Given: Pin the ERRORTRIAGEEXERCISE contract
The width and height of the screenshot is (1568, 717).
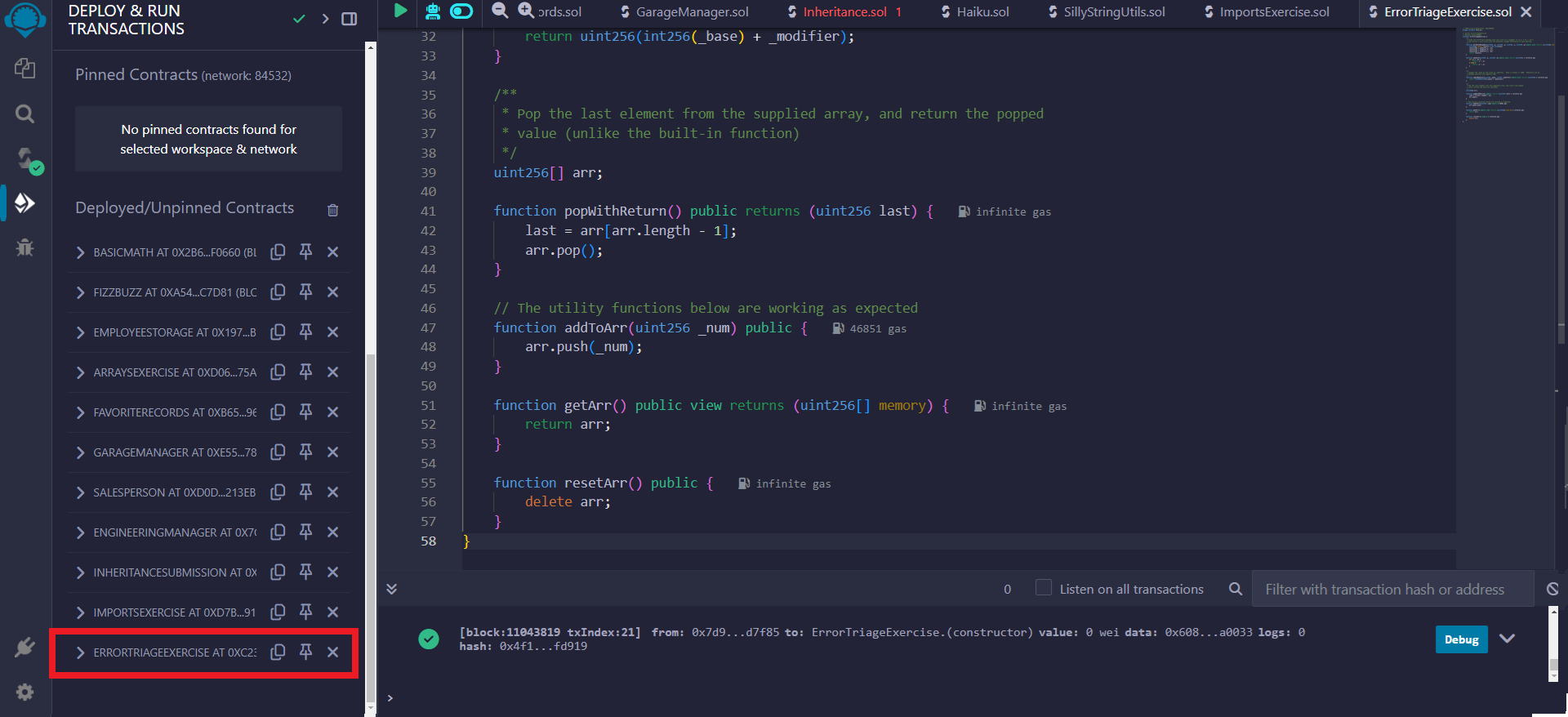Looking at the screenshot, I should coord(305,652).
